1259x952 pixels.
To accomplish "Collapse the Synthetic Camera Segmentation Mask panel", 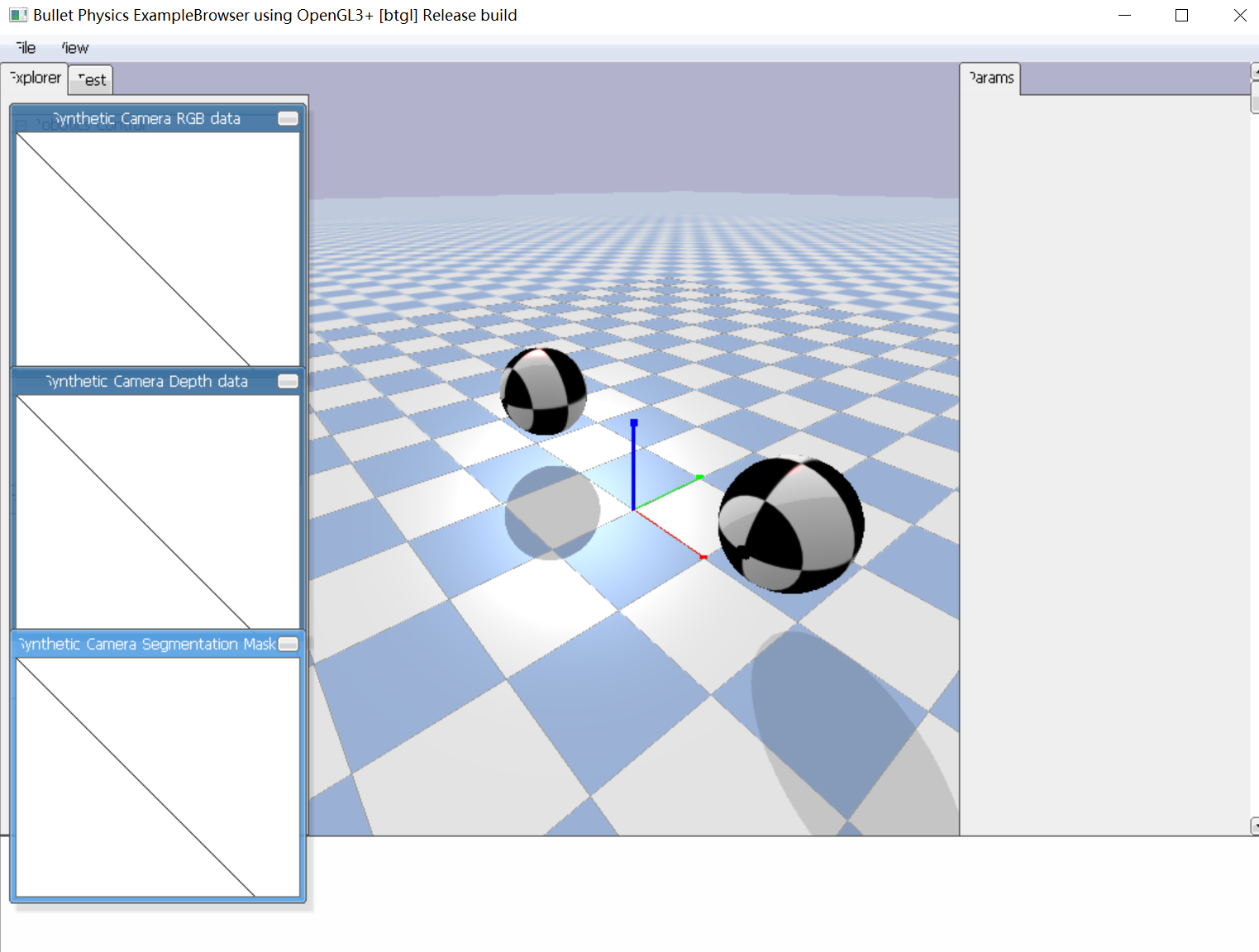I will pyautogui.click(x=287, y=644).
